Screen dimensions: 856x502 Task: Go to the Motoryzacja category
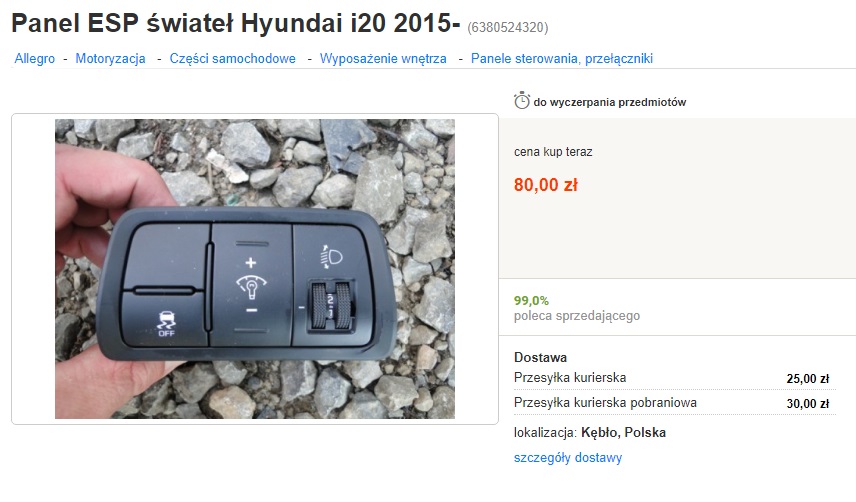coord(110,58)
